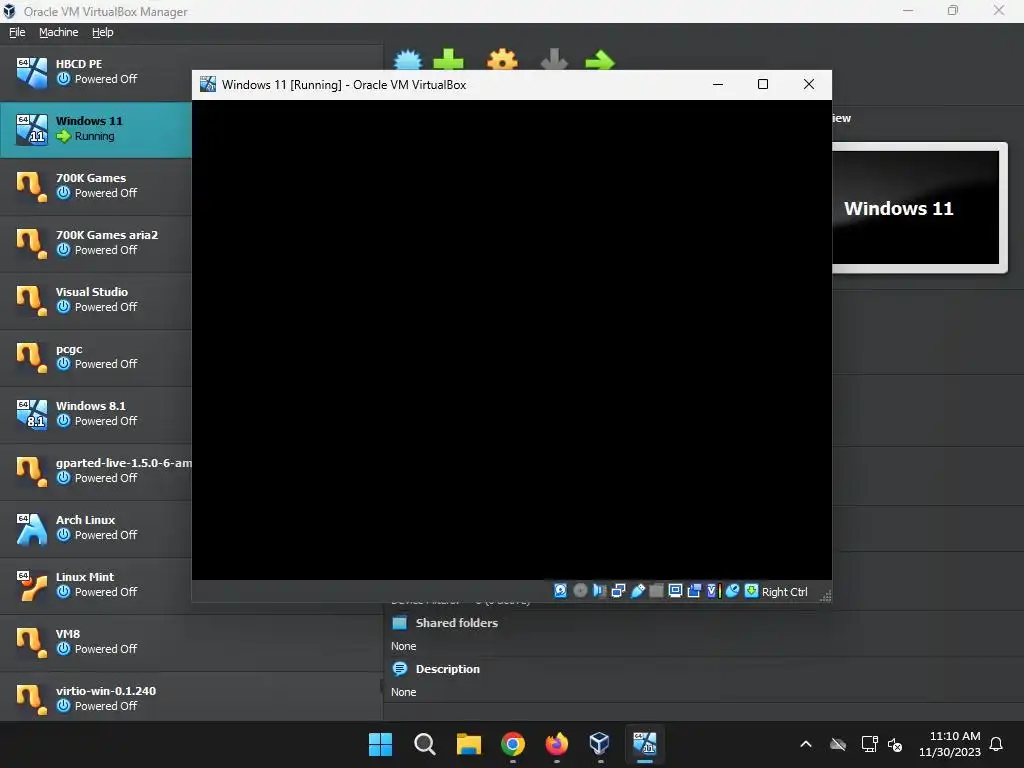The image size is (1024, 768).
Task: Click inside the black VM display area
Action: point(511,340)
